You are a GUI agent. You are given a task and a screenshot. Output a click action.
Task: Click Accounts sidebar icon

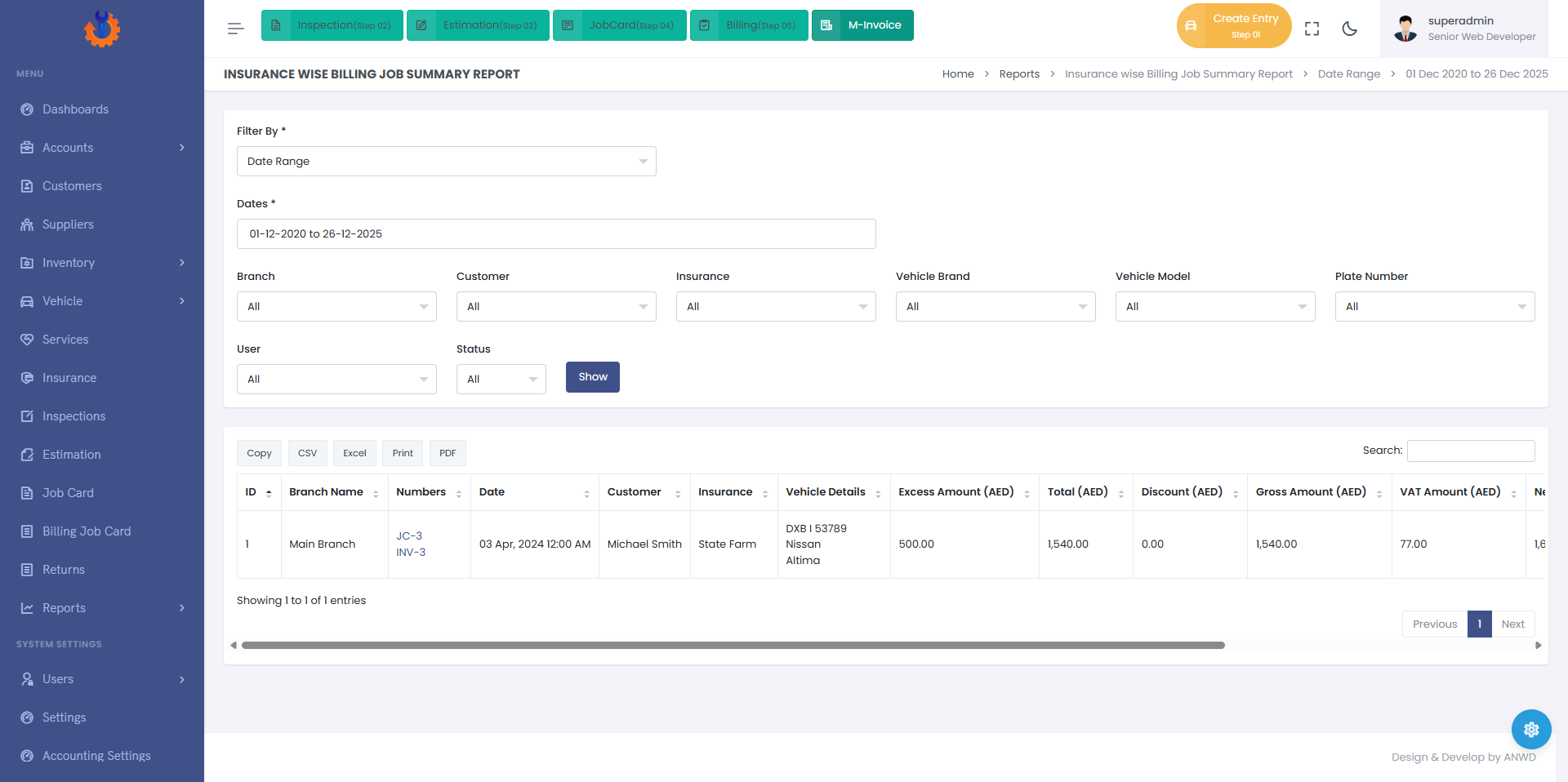(27, 148)
